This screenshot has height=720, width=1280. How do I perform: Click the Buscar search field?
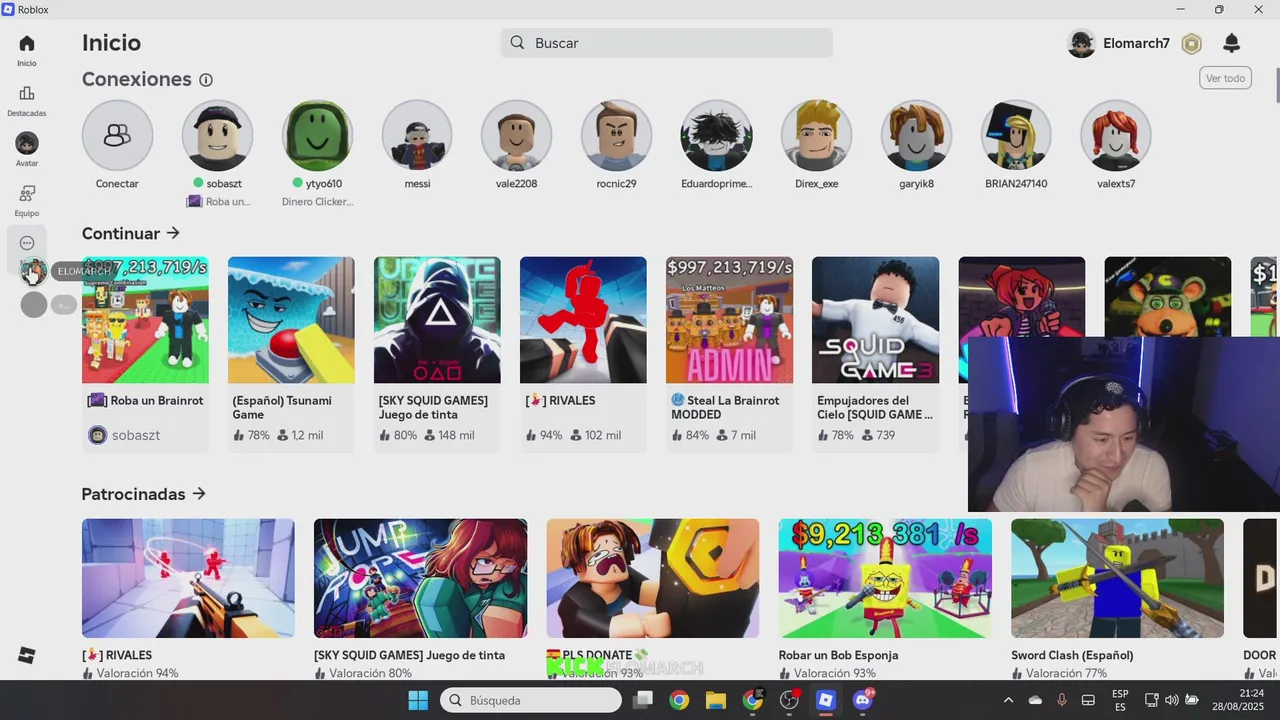click(667, 43)
